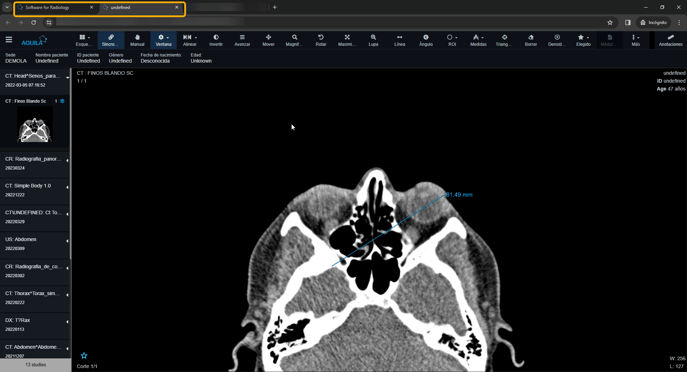Click the DEMOLA sede value
Image resolution: width=687 pixels, height=372 pixels.
[x=16, y=61]
